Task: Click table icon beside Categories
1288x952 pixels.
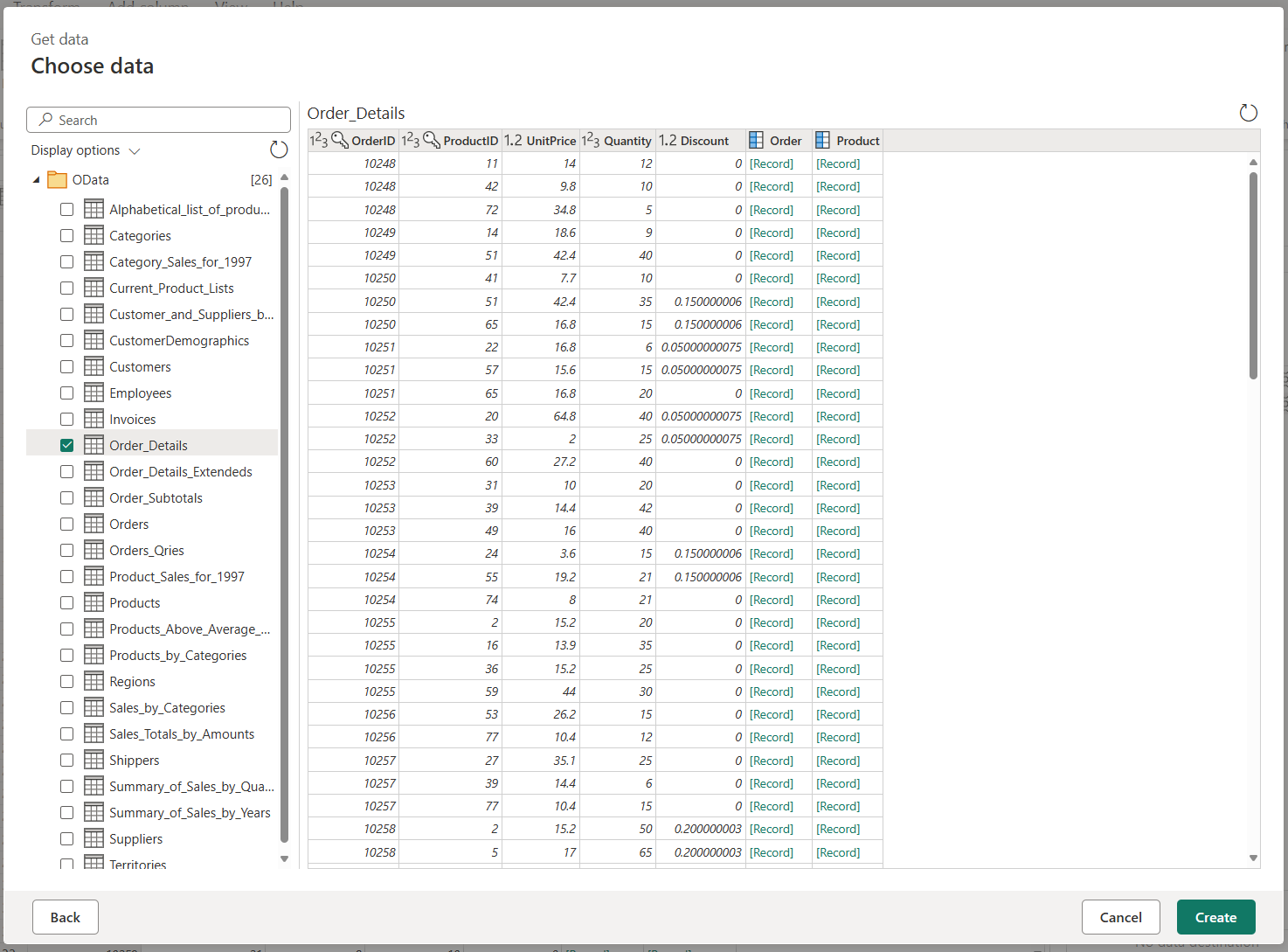Action: coord(93,235)
